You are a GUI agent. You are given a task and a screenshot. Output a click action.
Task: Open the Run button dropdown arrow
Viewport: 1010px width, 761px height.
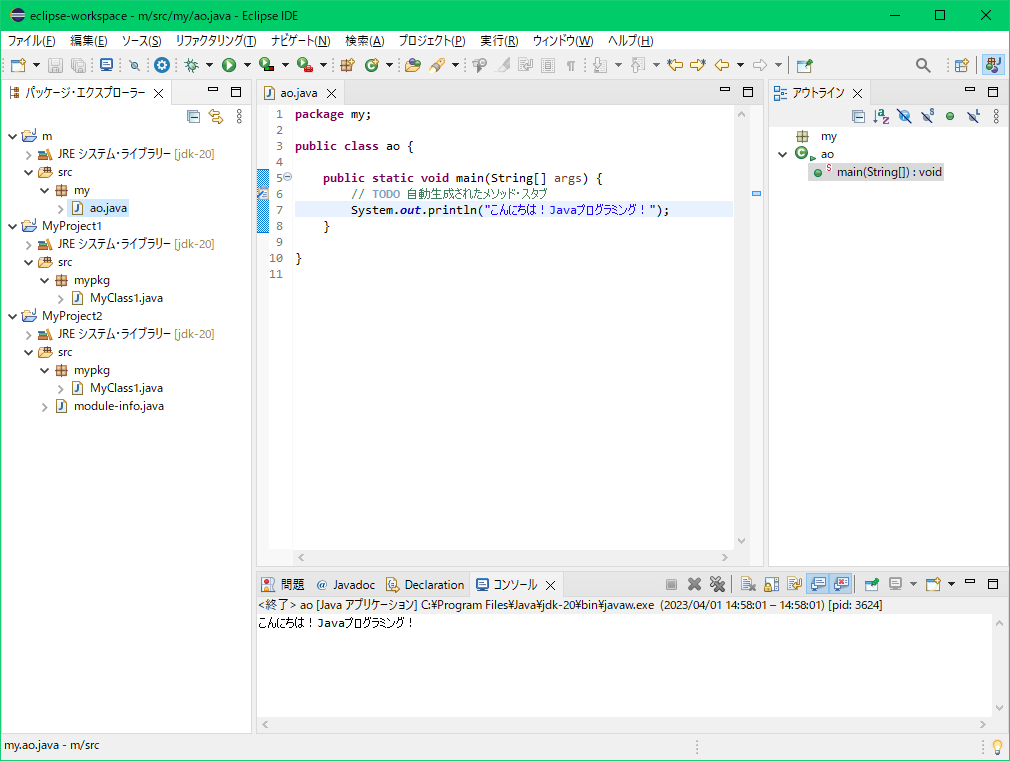click(247, 65)
